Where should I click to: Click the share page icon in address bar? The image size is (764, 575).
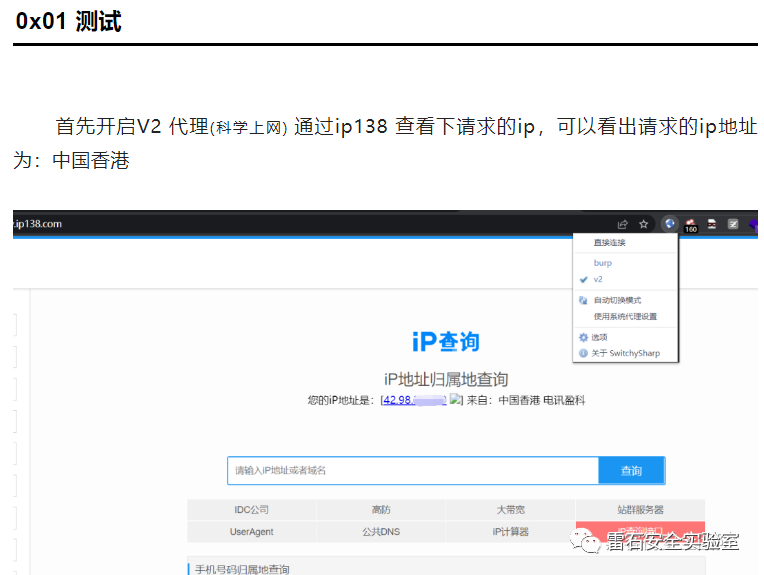[x=622, y=224]
